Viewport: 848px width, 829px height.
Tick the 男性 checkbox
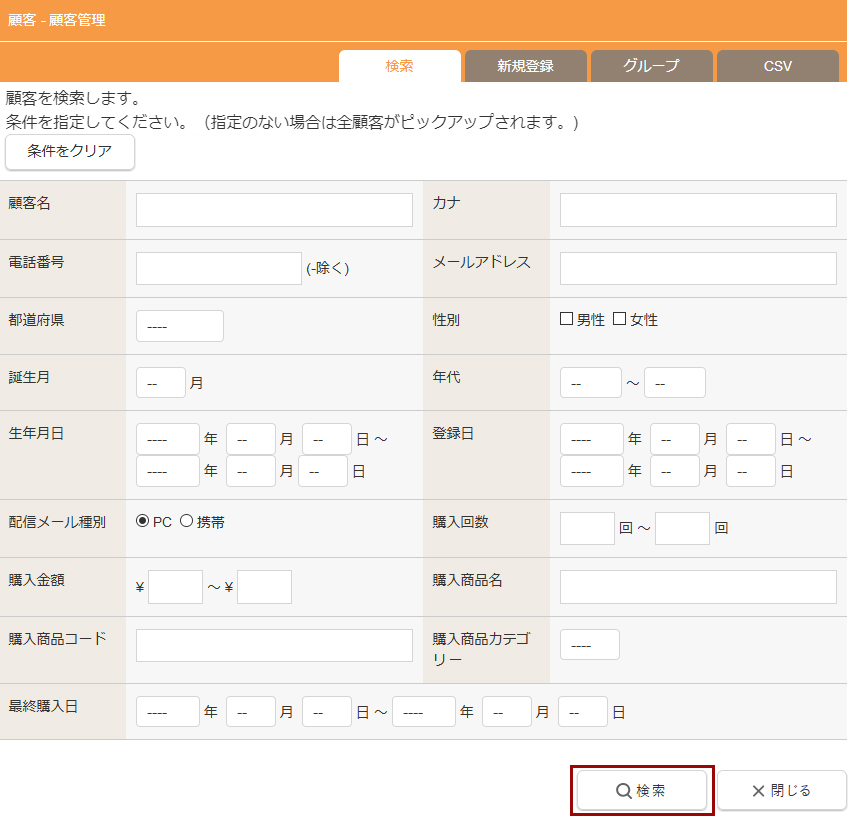[x=566, y=319]
